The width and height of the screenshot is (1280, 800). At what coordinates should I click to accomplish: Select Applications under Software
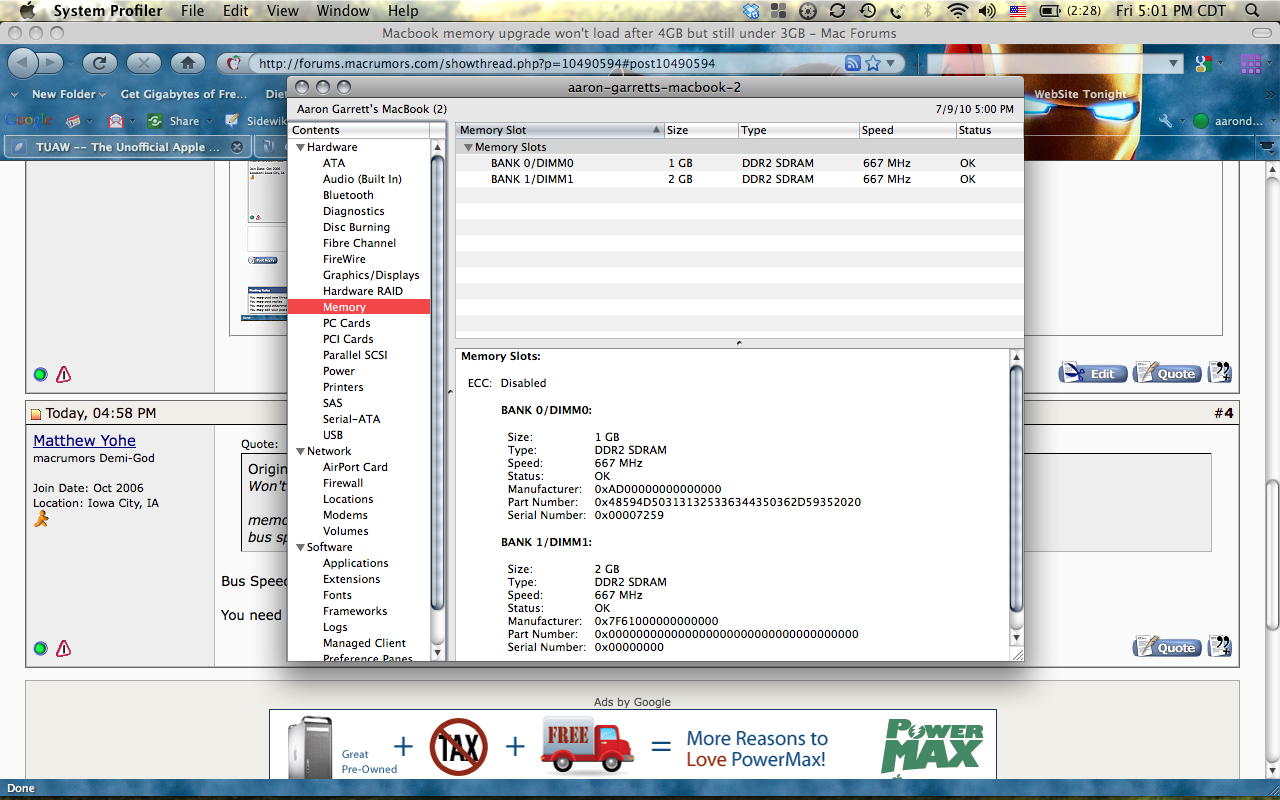pos(356,563)
